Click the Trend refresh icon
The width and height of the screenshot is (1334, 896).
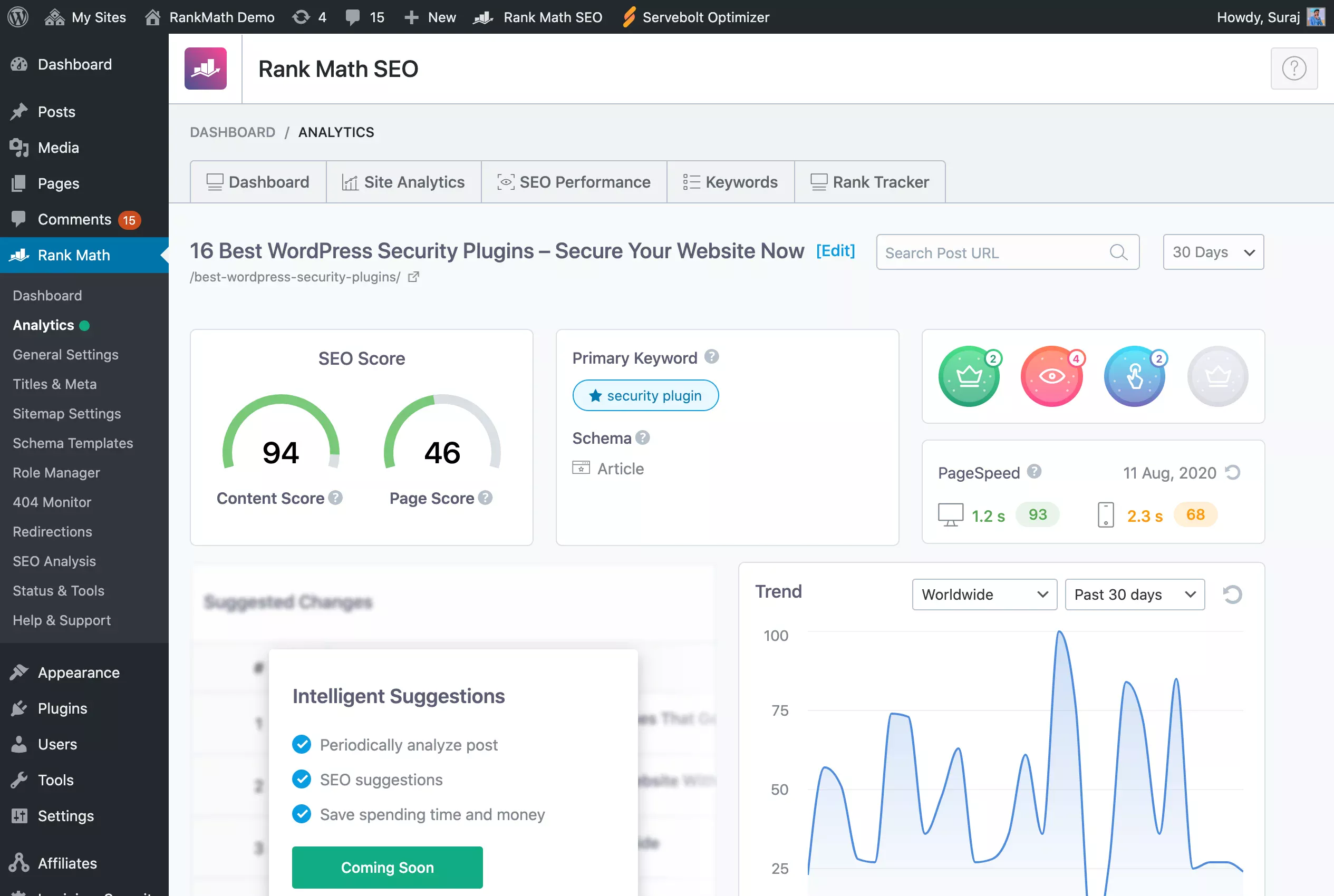(1232, 595)
